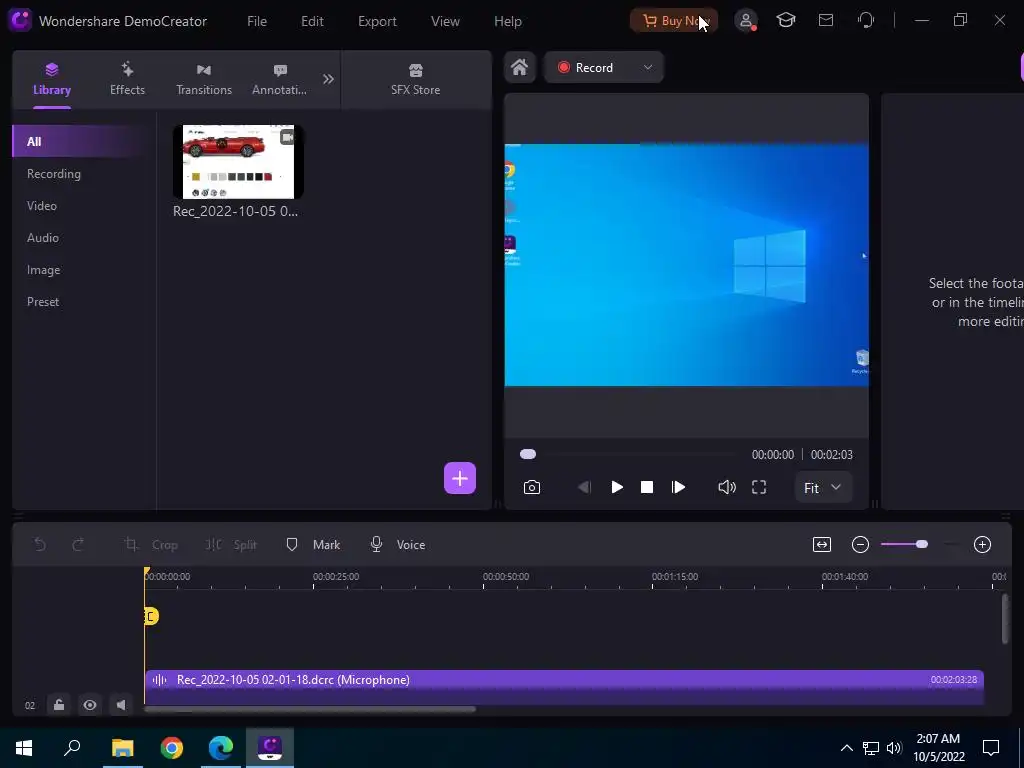Fit timeline to window width icon

(x=822, y=544)
